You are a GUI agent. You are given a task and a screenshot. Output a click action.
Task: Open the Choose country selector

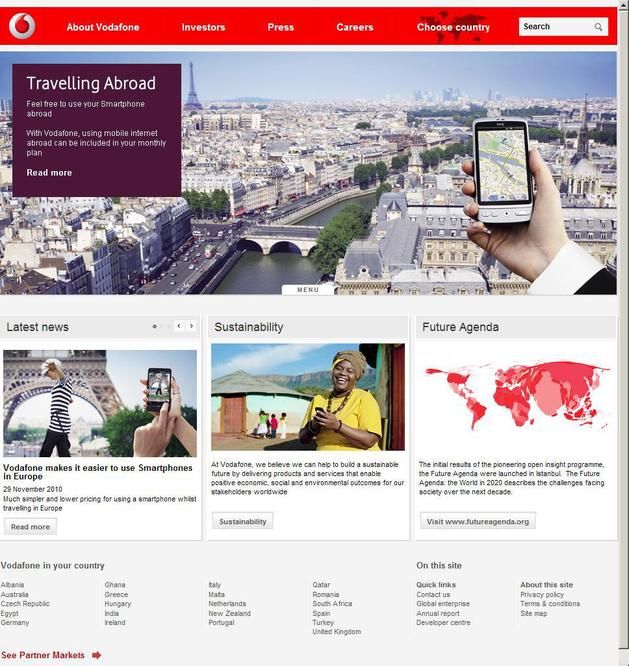coord(453,27)
